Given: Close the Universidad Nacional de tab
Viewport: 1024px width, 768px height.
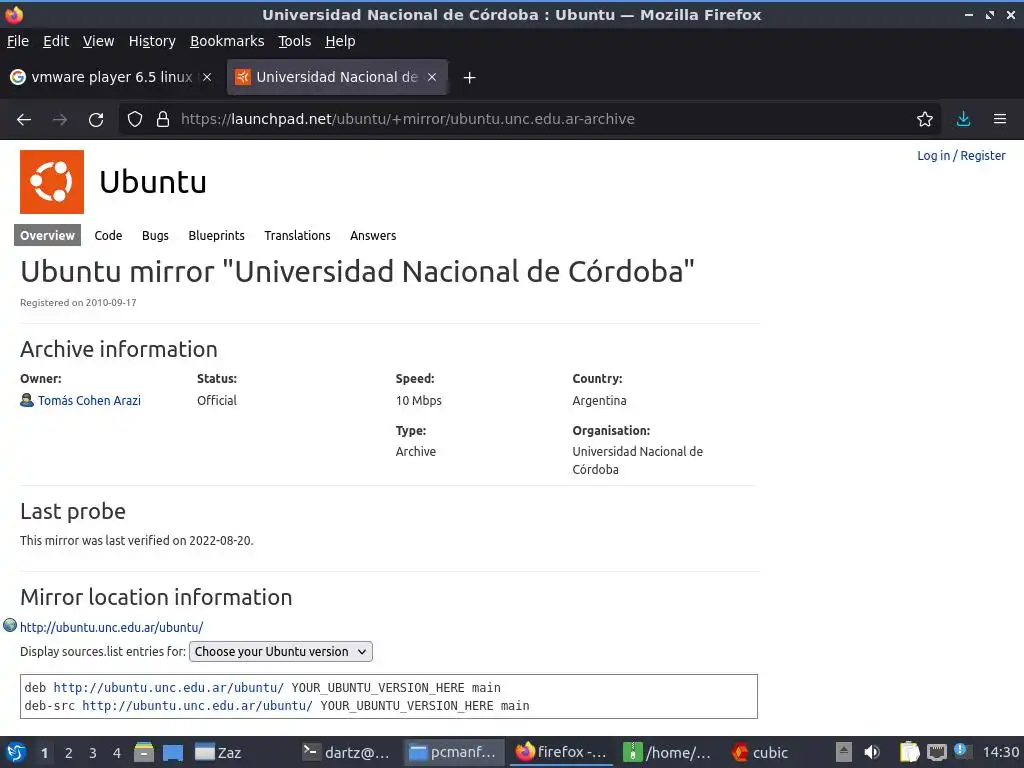Looking at the screenshot, I should [432, 77].
